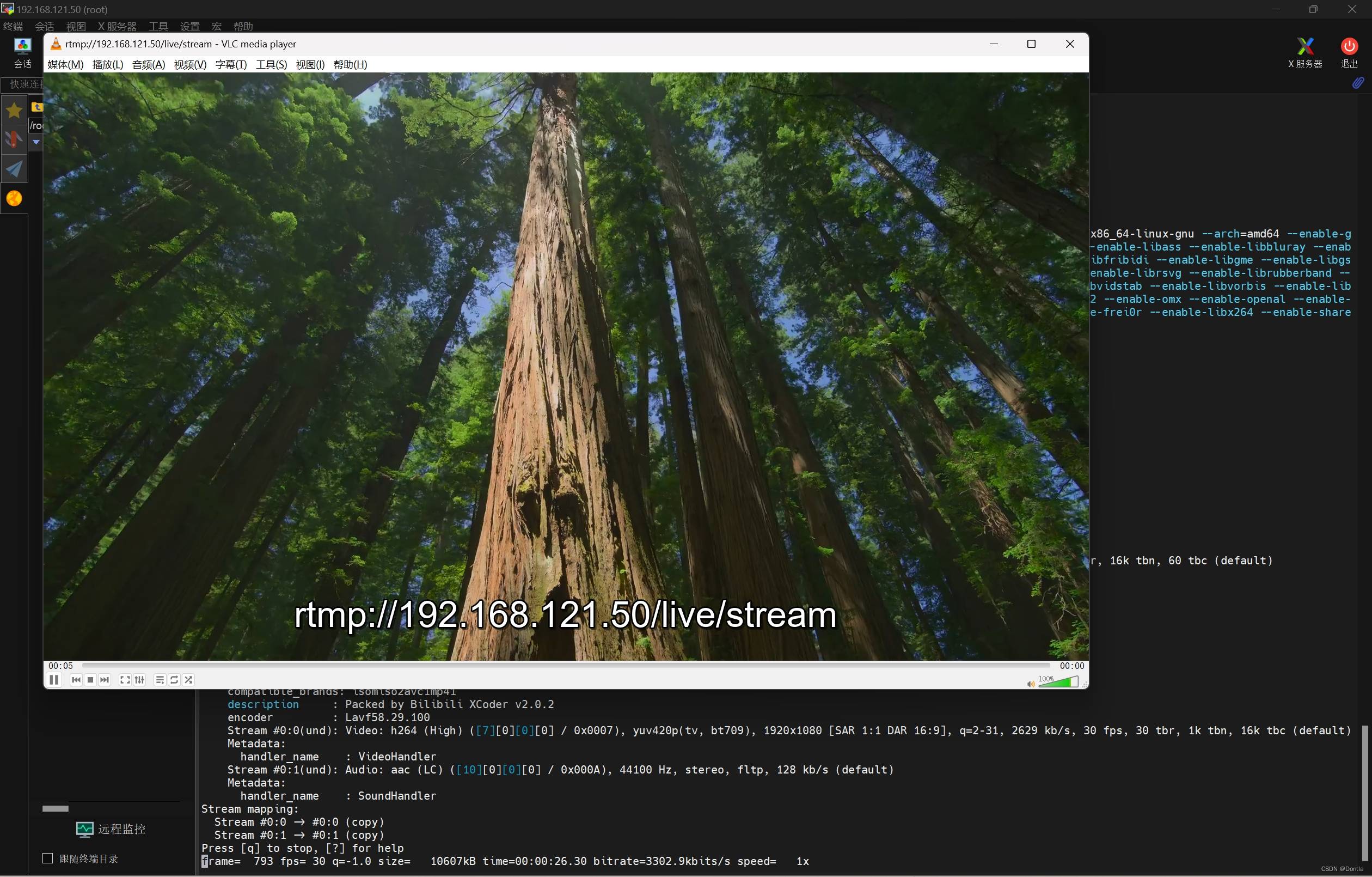Click the 快速连接 quick connect box
This screenshot has width=1372, height=877.
(23, 84)
